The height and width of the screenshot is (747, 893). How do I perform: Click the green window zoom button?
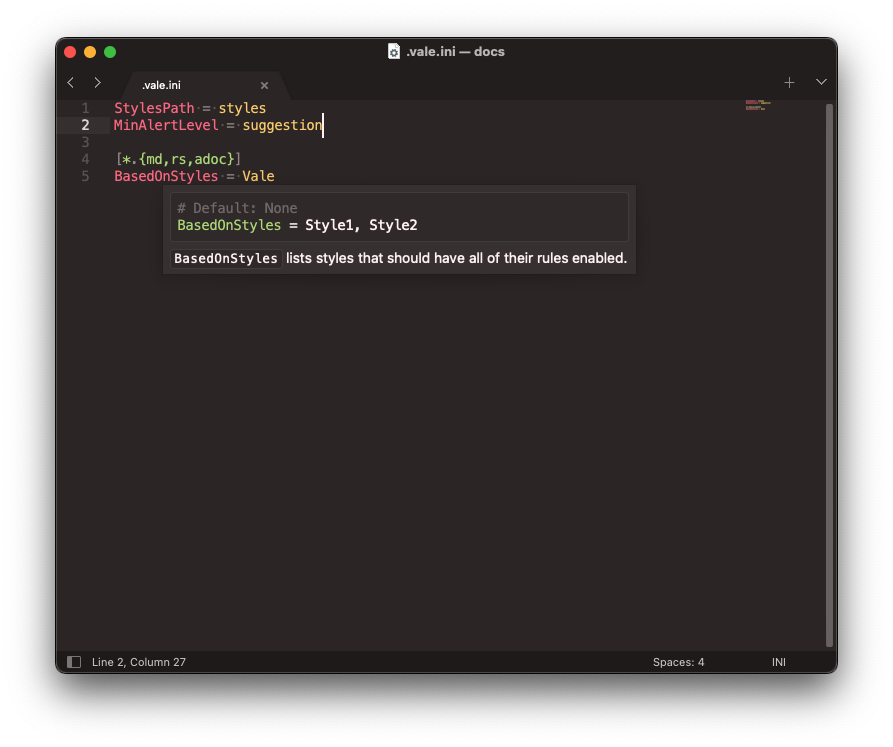[x=110, y=52]
